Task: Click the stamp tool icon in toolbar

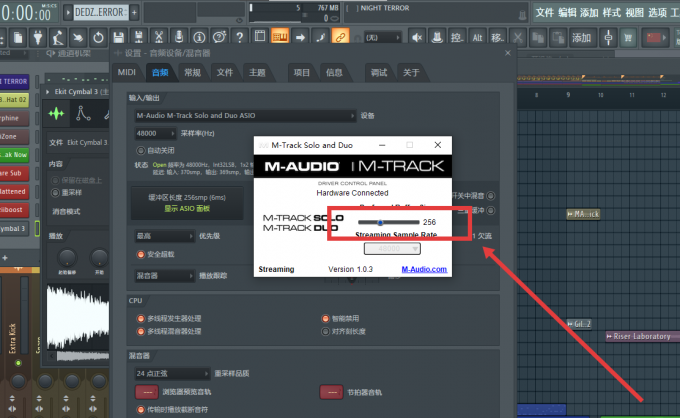Action: coord(437,37)
